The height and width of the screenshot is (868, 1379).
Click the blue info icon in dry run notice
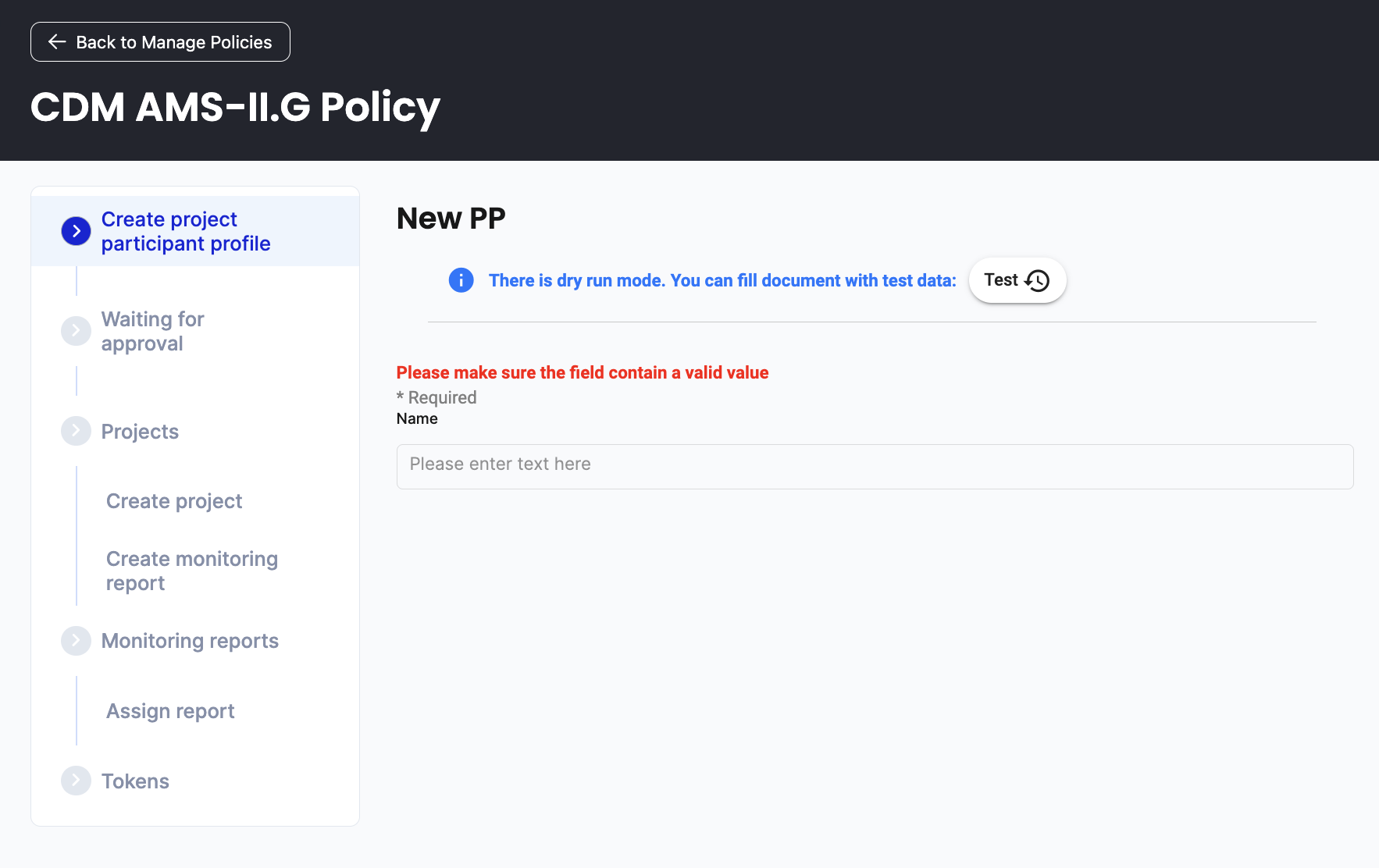click(x=461, y=280)
